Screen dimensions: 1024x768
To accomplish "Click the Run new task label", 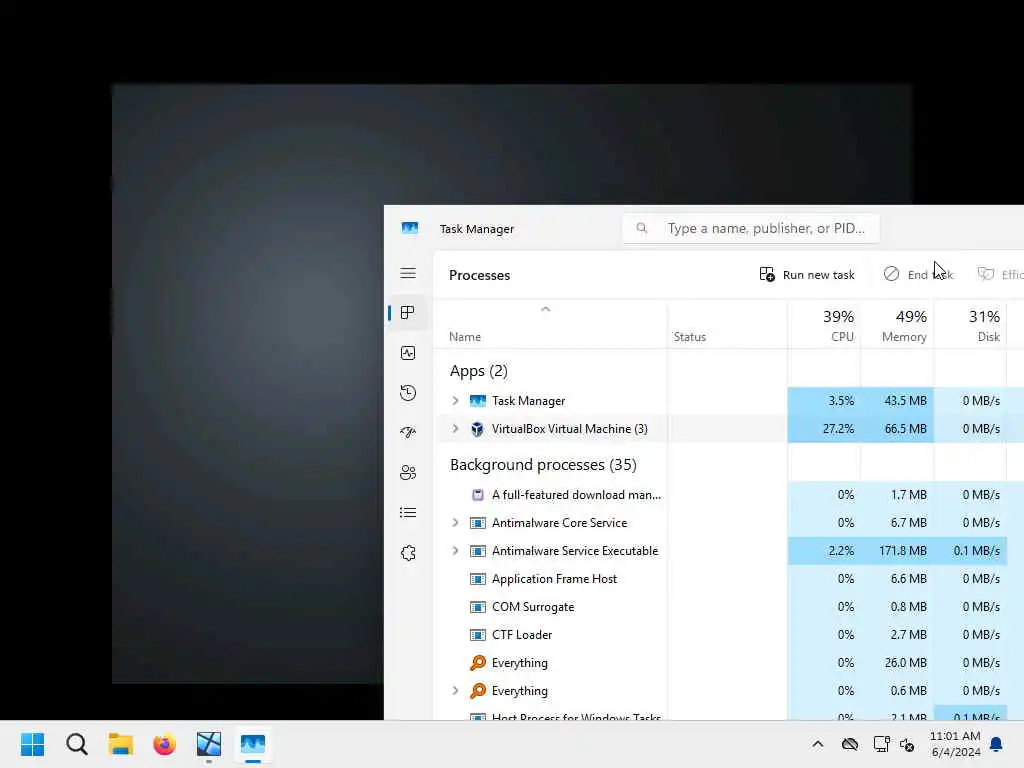I will (x=818, y=275).
